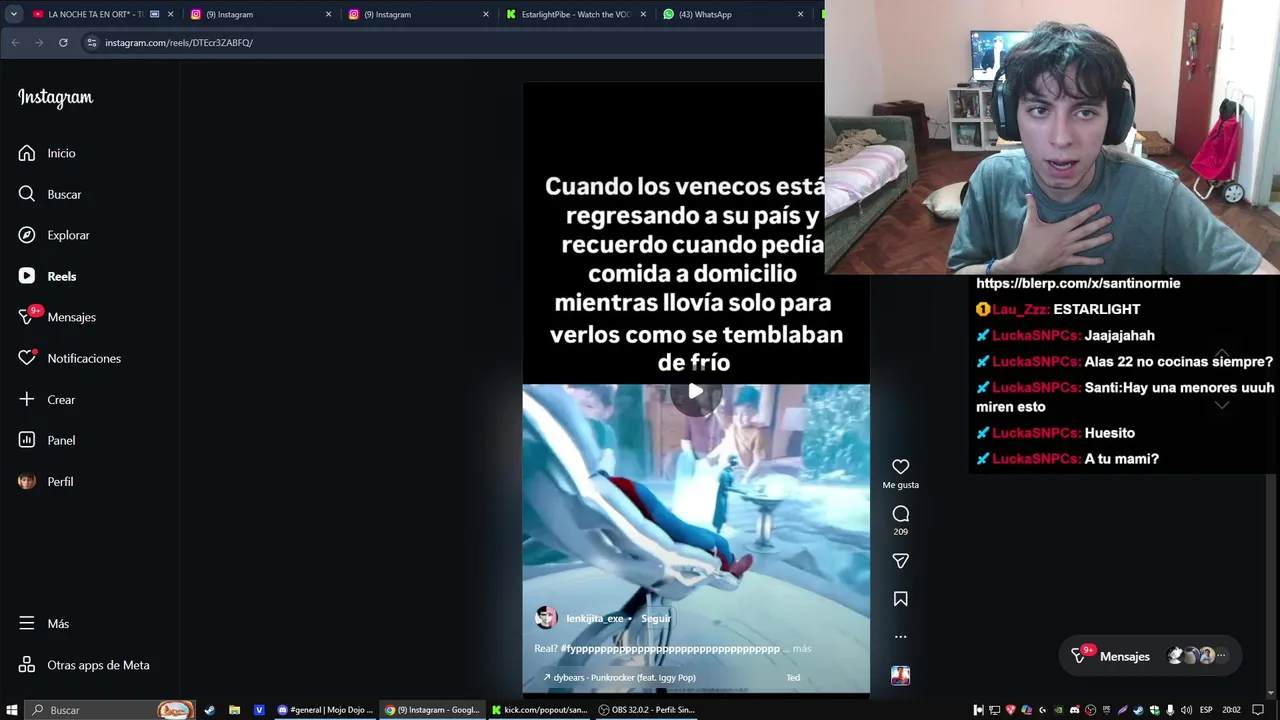Click the Lau_Zzz: ESTARLIGHT chat message
The image size is (1280, 720).
[1058, 309]
